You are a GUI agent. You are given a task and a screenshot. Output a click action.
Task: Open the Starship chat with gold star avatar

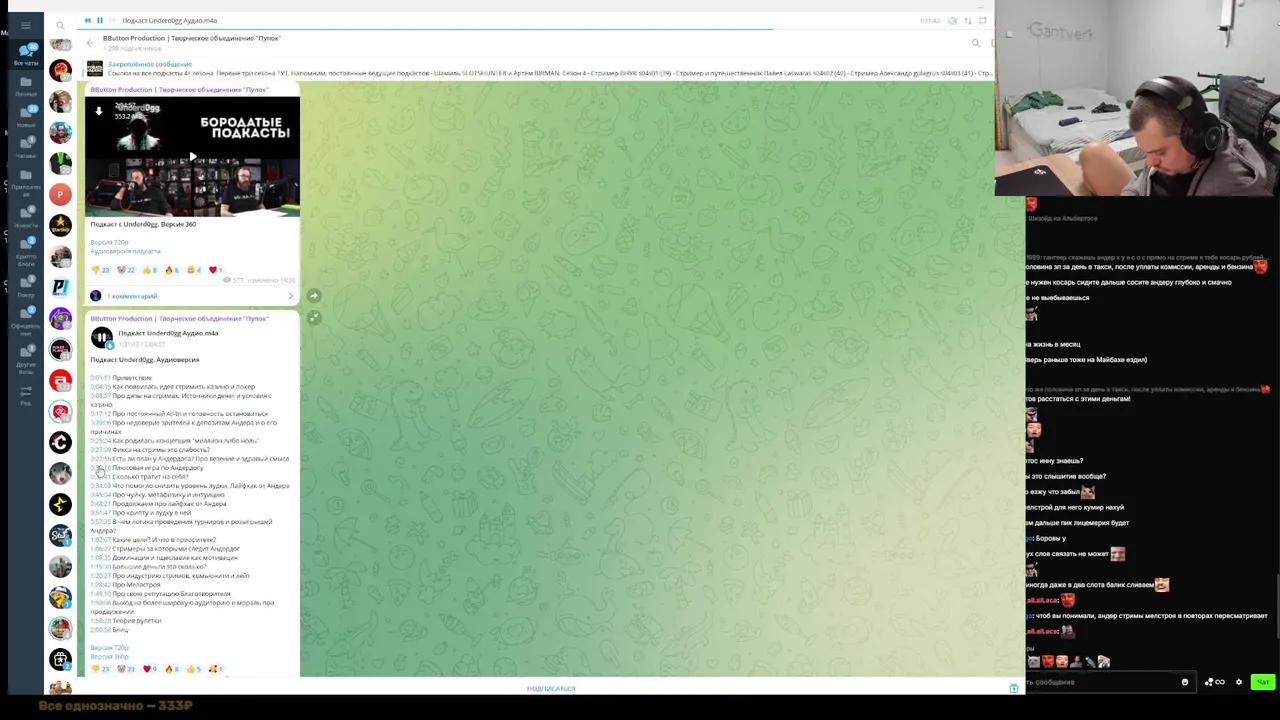point(61,225)
